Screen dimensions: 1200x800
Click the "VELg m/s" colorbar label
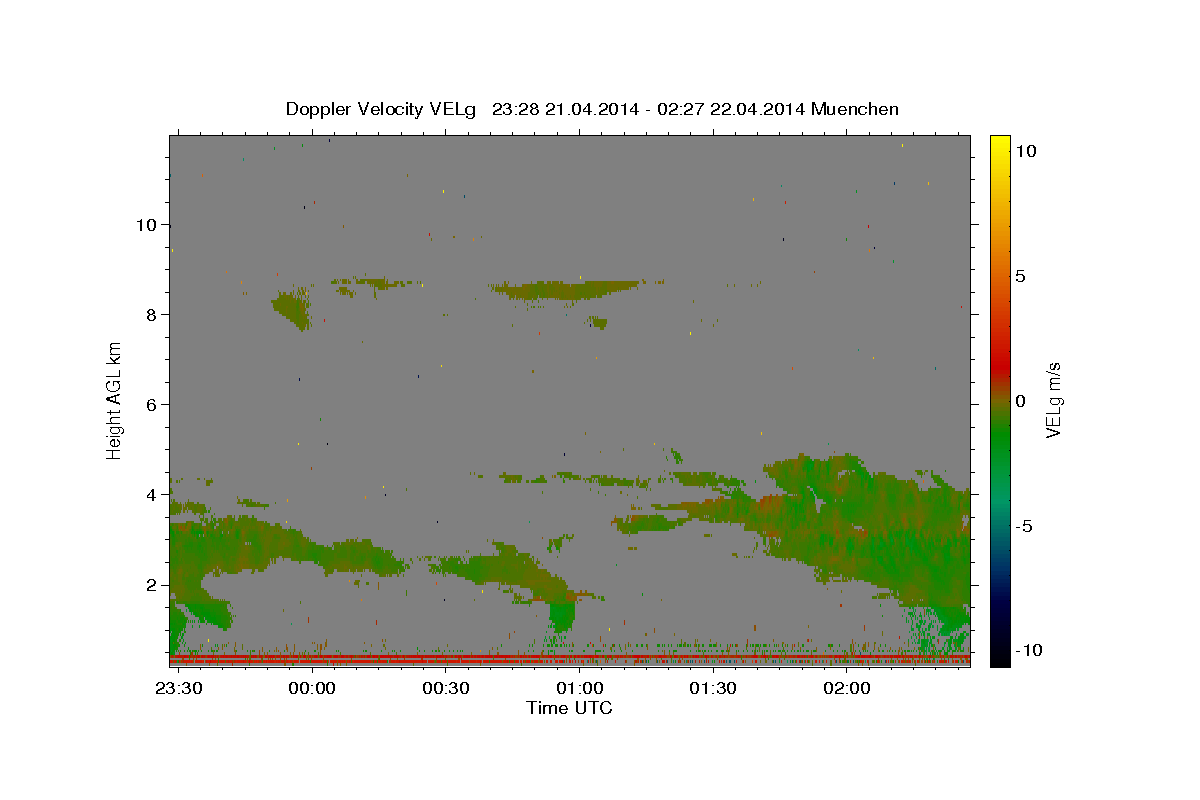tap(1053, 400)
